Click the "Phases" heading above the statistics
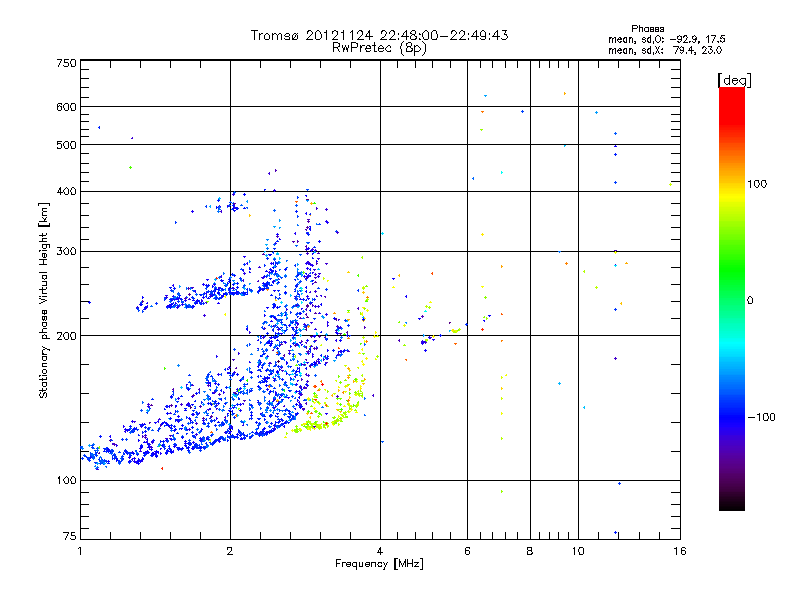This screenshot has width=800, height=600. 647,29
